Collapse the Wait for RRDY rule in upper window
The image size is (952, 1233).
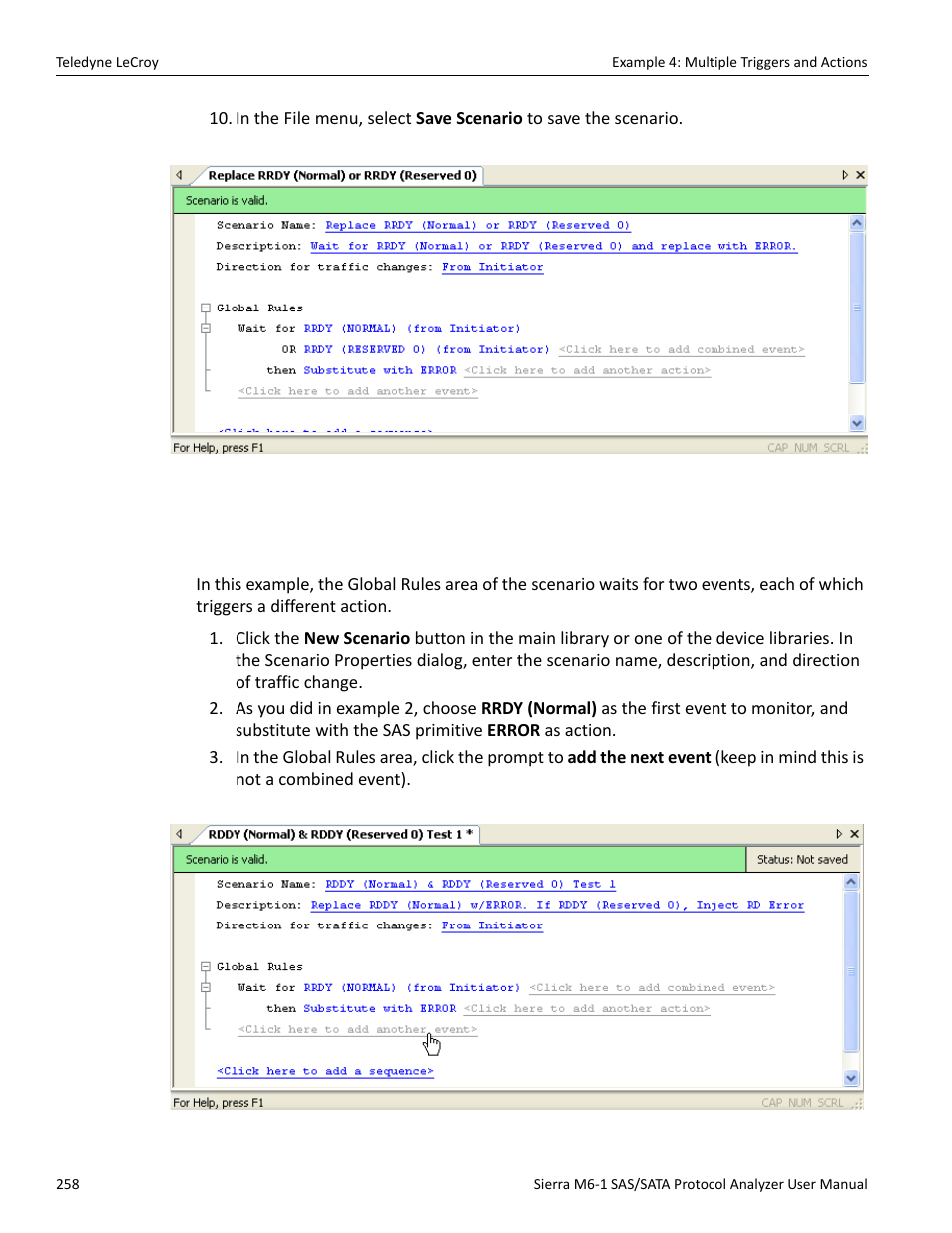pos(205,328)
